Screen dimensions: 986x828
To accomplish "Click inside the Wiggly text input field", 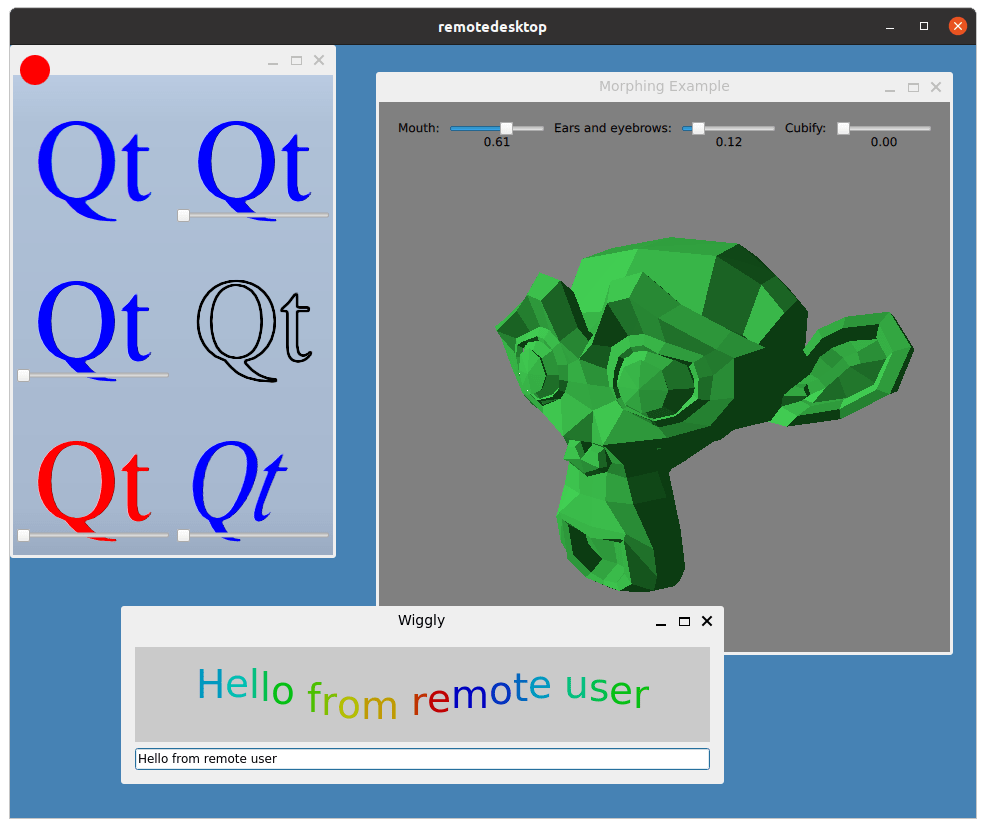I will click(421, 758).
